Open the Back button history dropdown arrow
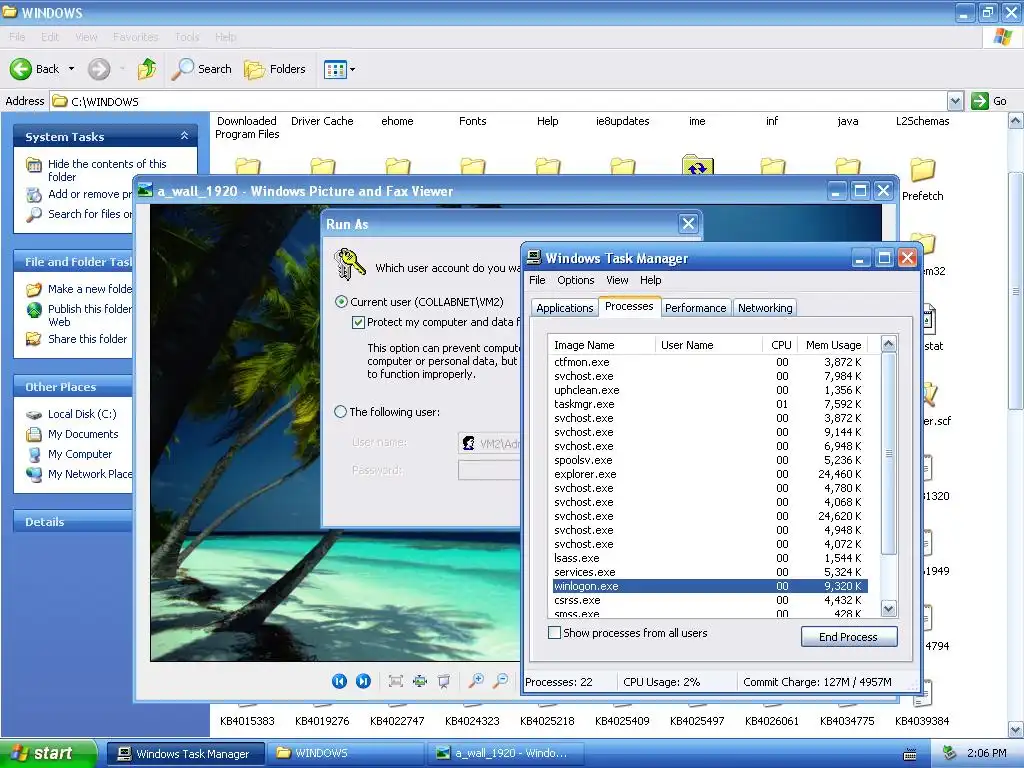 [x=72, y=69]
